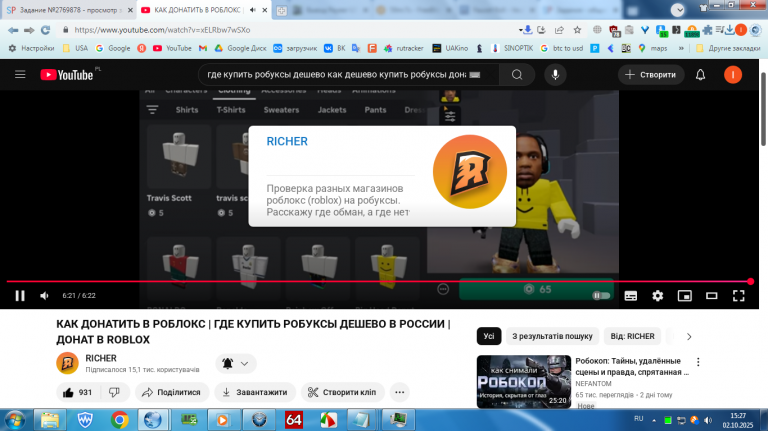
Task: Click Створити кліп button
Action: click(342, 392)
